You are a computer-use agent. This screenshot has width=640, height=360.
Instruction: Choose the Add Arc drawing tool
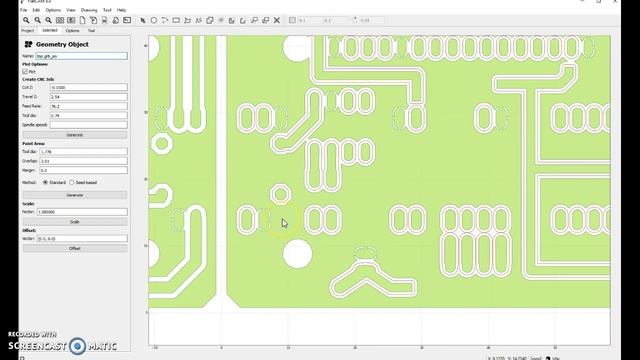pos(165,20)
